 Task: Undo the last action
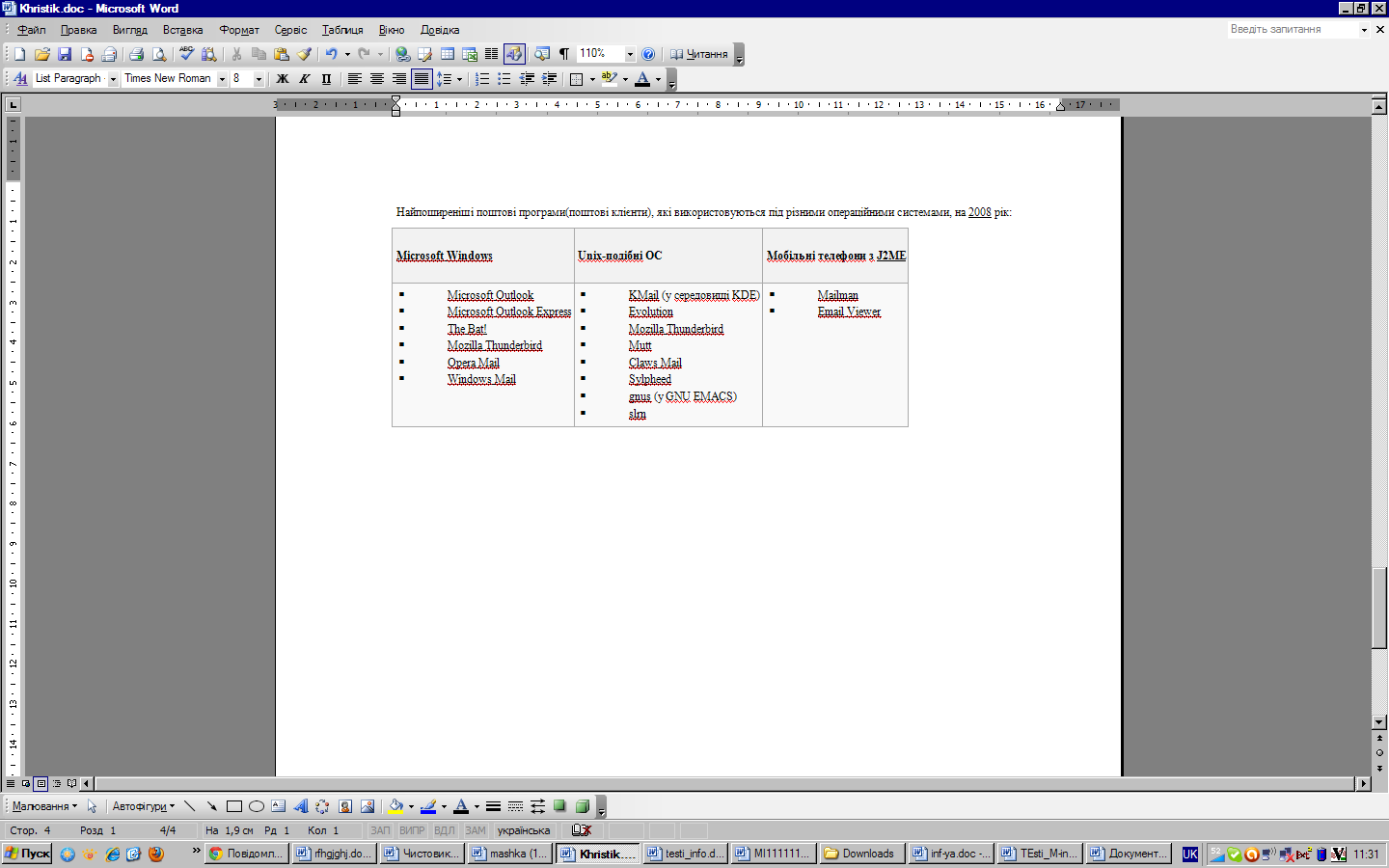[331, 54]
